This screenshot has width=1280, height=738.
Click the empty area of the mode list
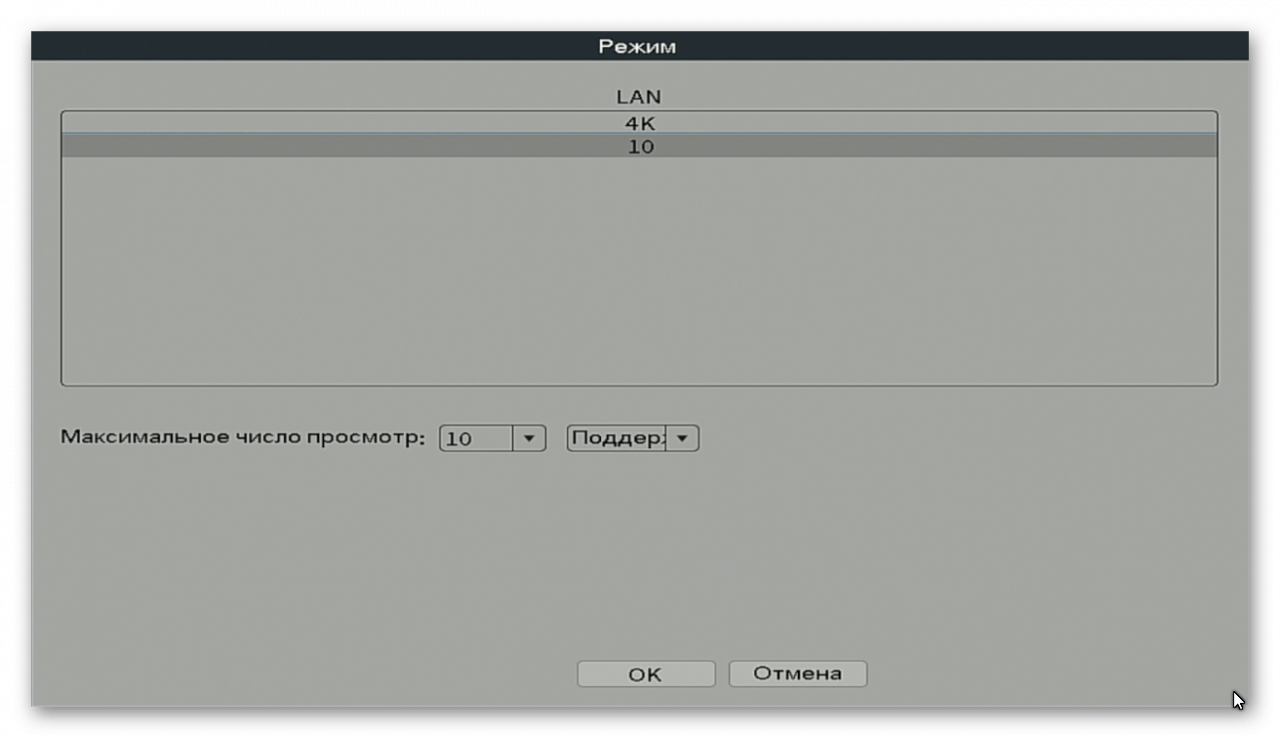[639, 270]
